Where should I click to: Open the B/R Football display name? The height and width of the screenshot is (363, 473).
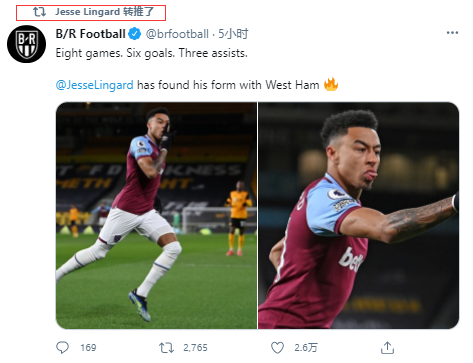tap(90, 34)
